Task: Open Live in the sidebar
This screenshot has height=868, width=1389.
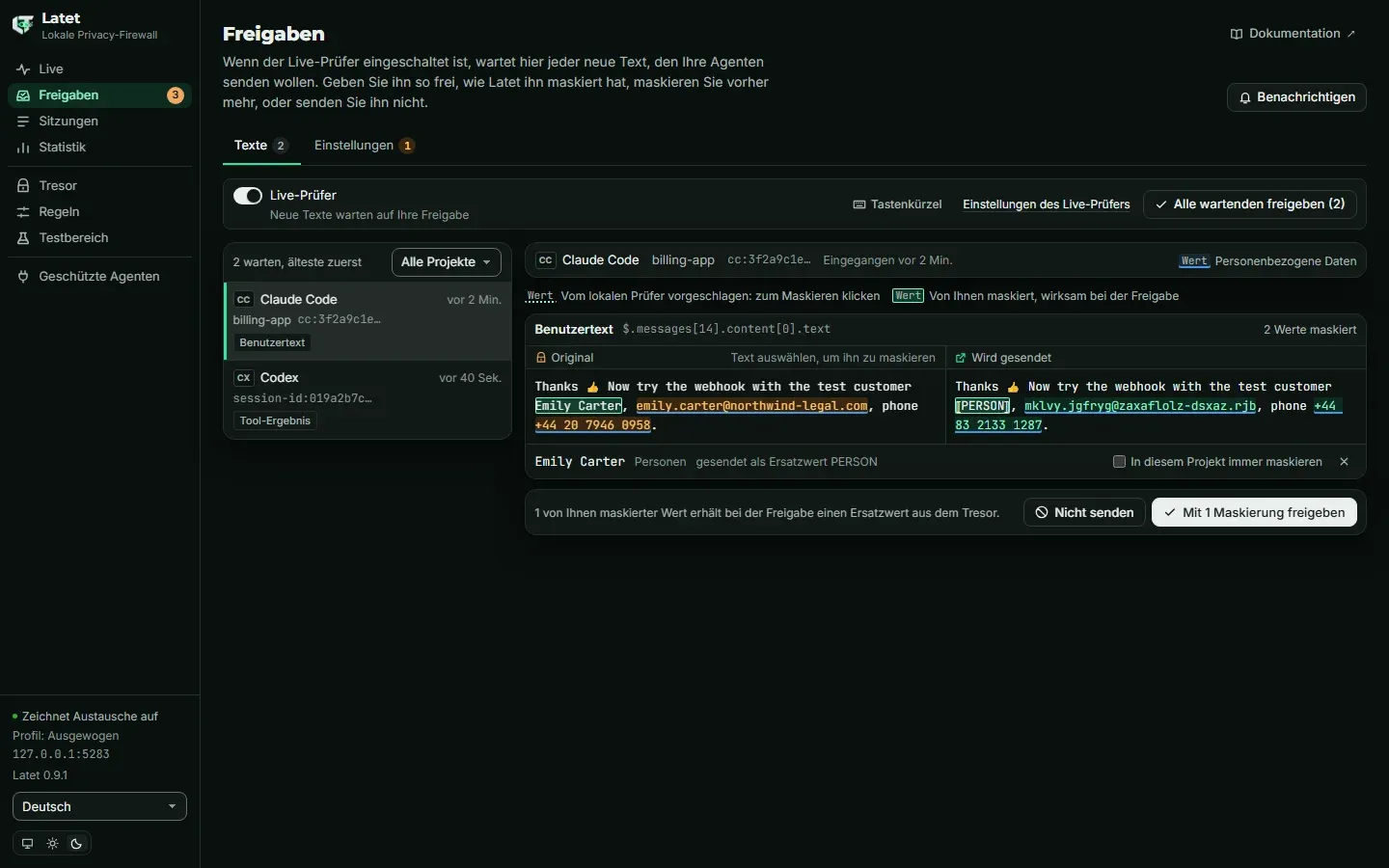Action: [100, 69]
